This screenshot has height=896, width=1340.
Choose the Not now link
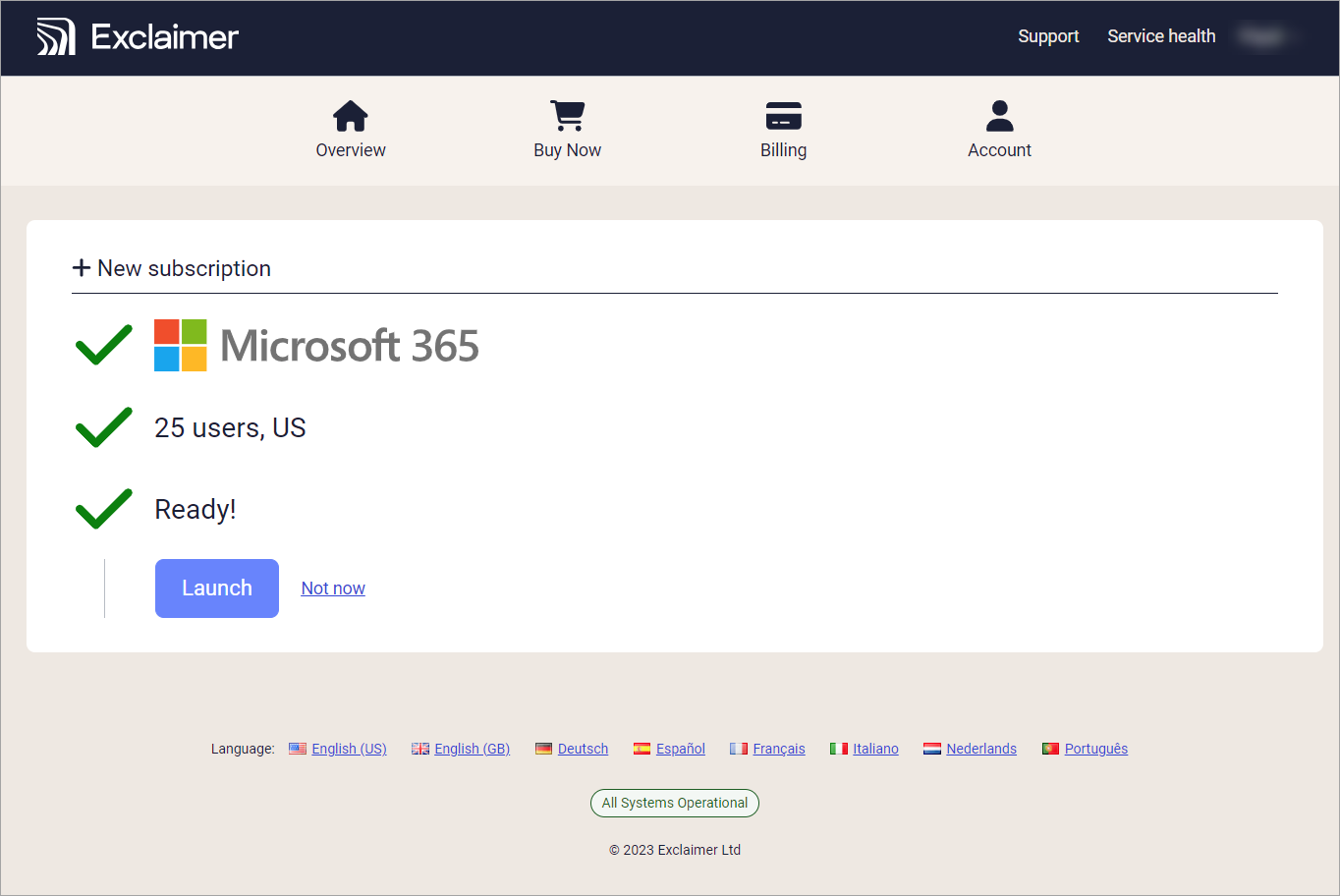click(333, 588)
